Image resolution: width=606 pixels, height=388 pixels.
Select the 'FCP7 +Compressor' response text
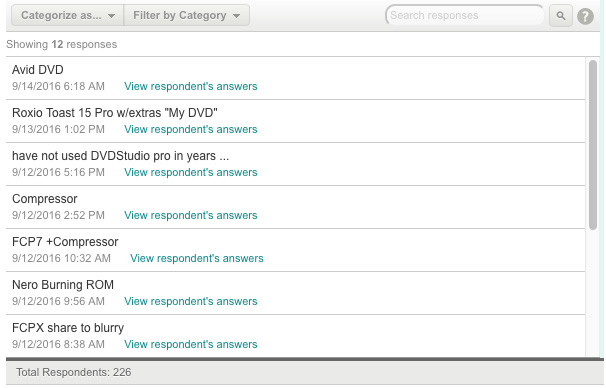coord(65,242)
